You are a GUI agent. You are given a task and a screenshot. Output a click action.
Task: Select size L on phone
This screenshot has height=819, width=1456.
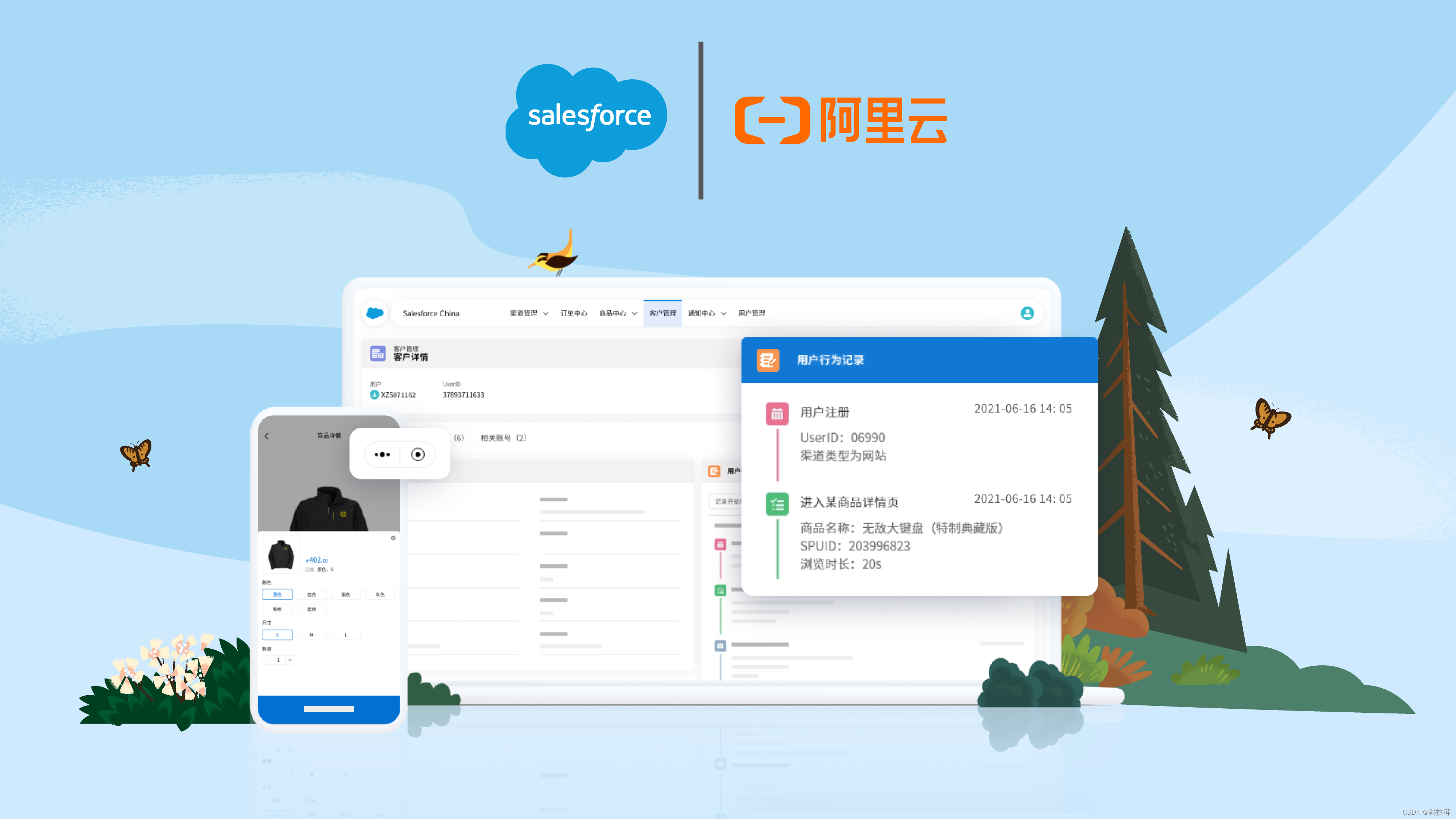[x=345, y=635]
